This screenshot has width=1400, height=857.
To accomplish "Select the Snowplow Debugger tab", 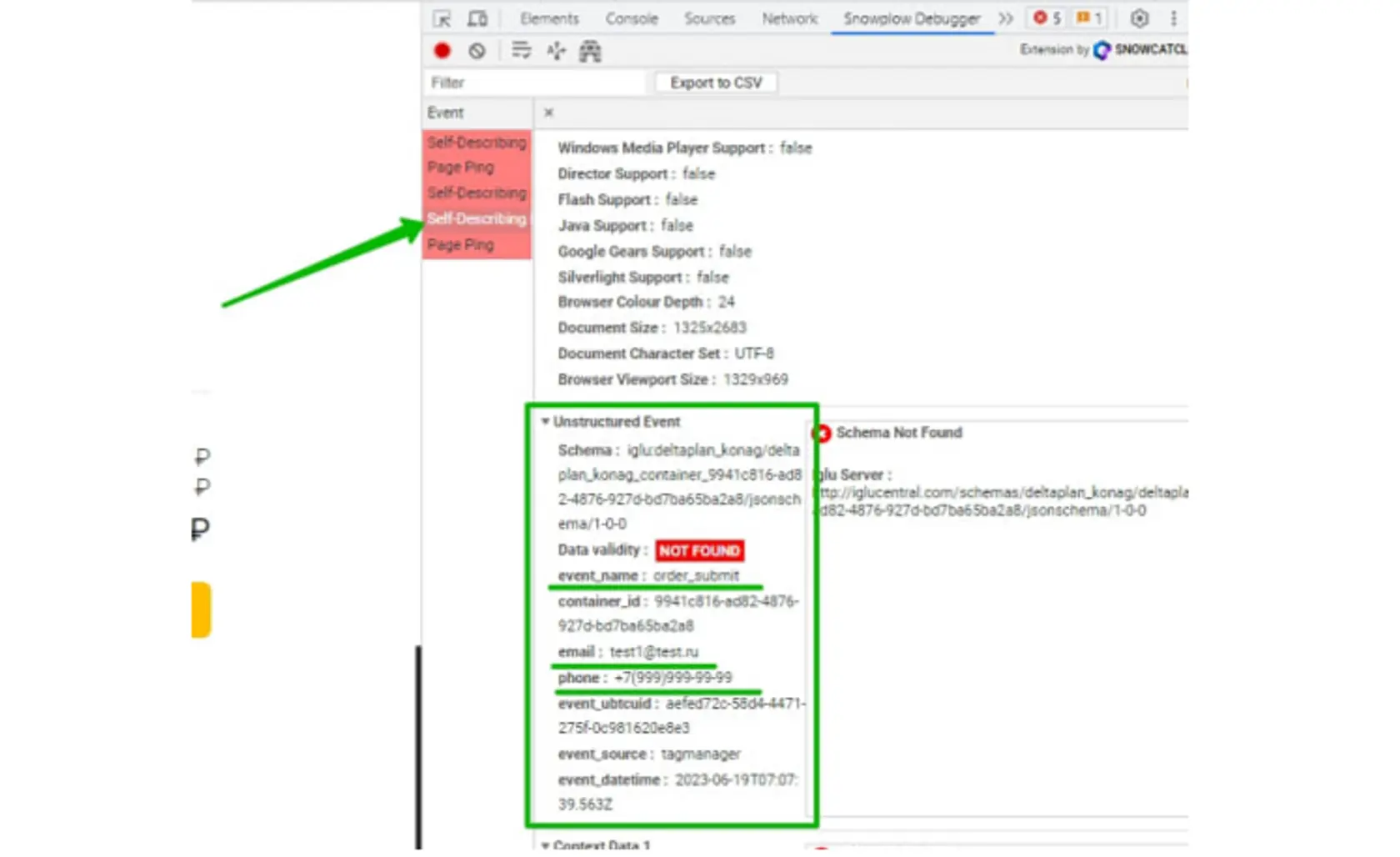I will tap(912, 18).
